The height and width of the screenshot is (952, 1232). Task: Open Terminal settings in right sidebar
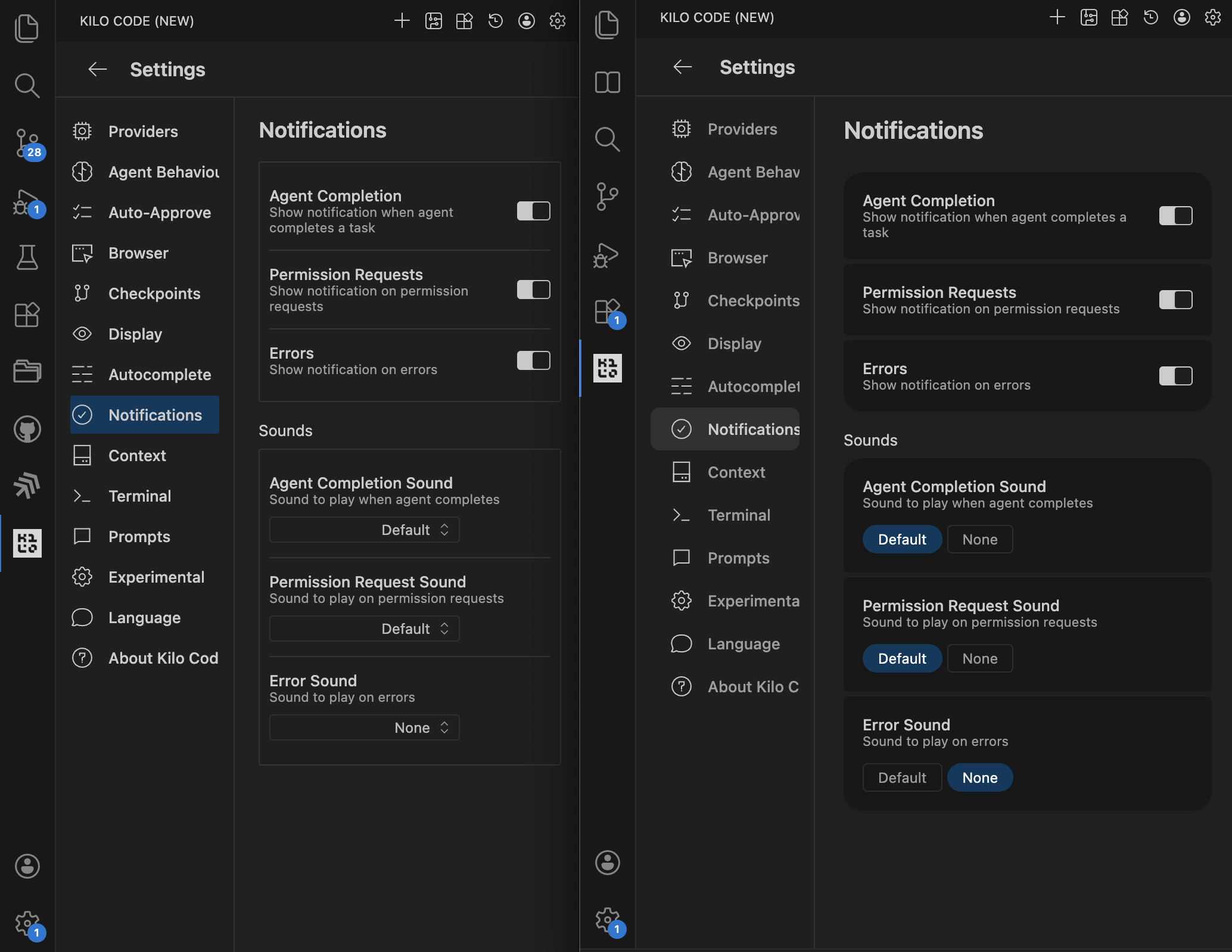738,515
